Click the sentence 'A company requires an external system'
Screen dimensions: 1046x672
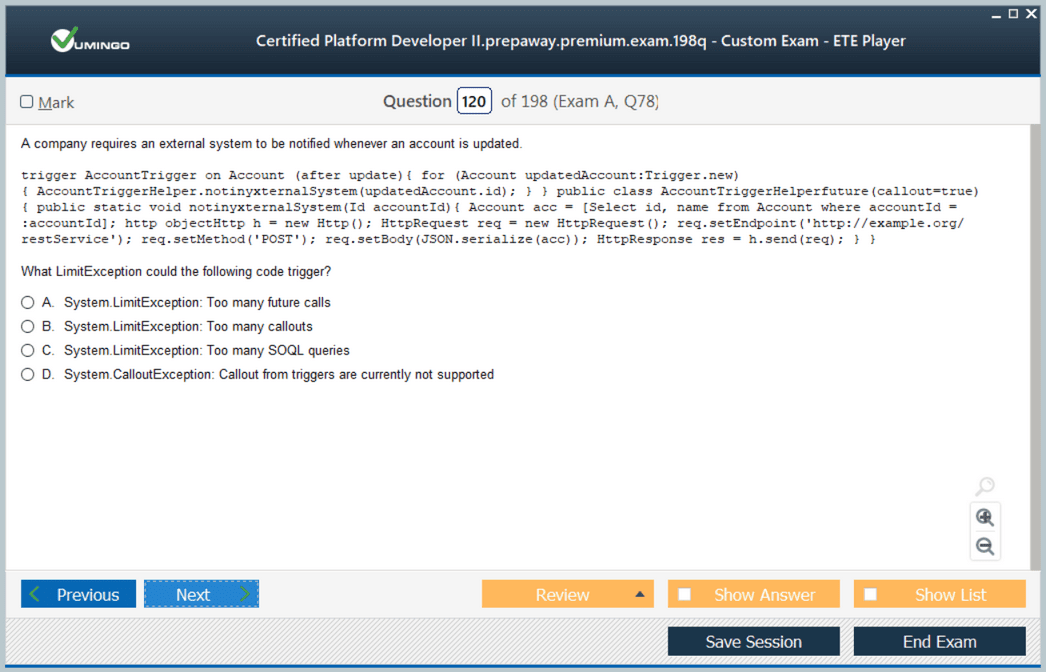tap(272, 143)
